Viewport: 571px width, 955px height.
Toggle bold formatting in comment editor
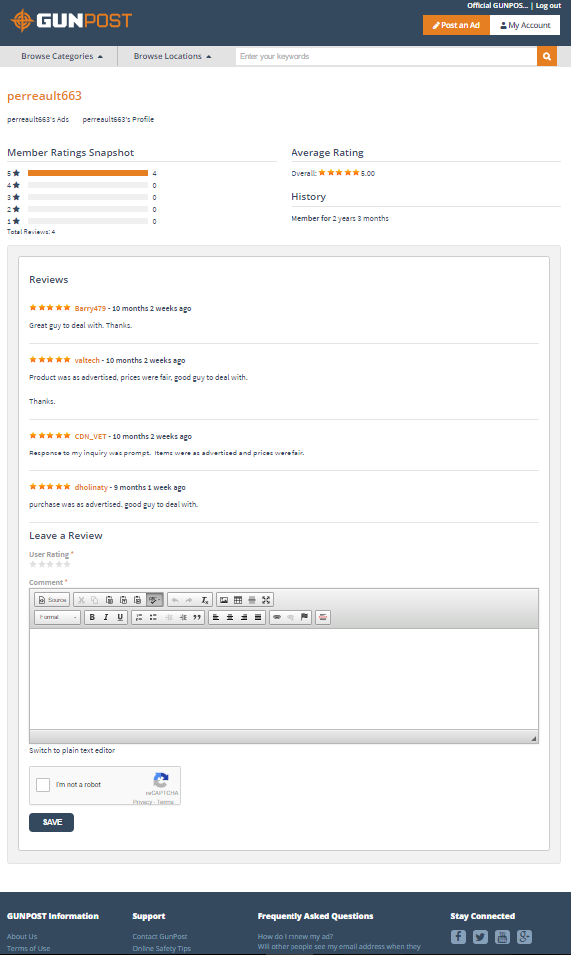click(x=92, y=617)
